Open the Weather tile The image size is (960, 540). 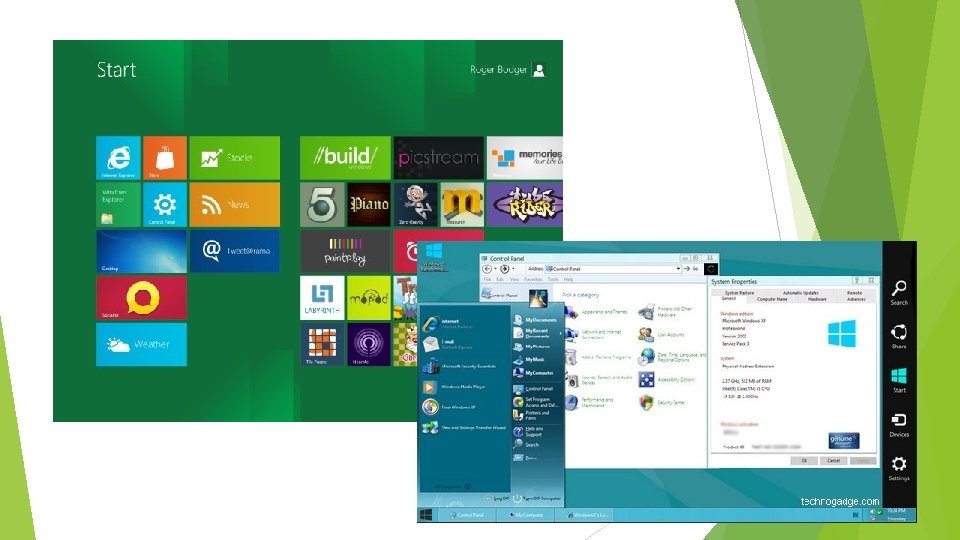pyautogui.click(x=141, y=345)
